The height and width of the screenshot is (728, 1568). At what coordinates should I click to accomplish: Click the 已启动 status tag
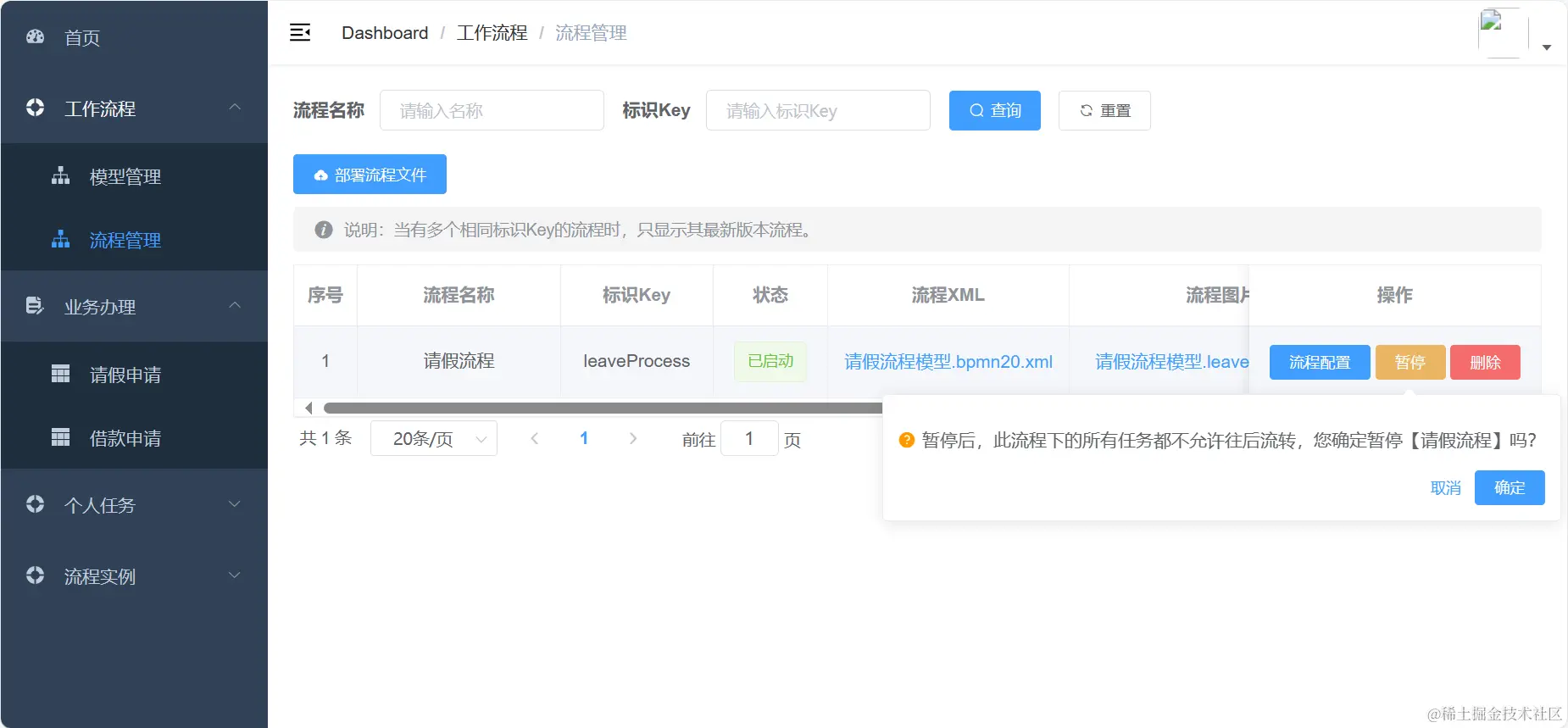[x=770, y=361]
